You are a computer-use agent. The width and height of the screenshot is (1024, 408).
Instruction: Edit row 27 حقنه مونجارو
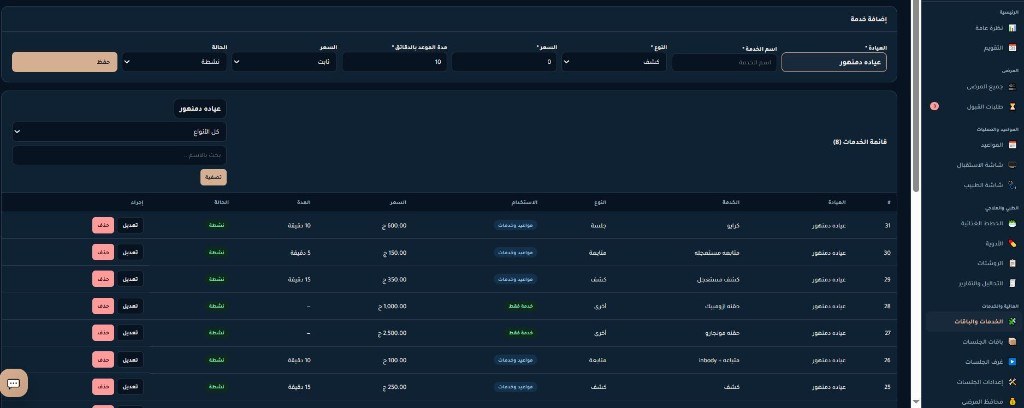[x=130, y=333]
